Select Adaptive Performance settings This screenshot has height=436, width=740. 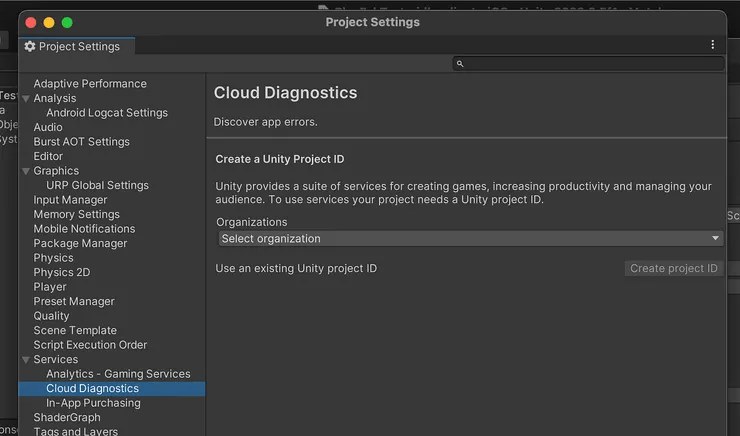point(90,84)
